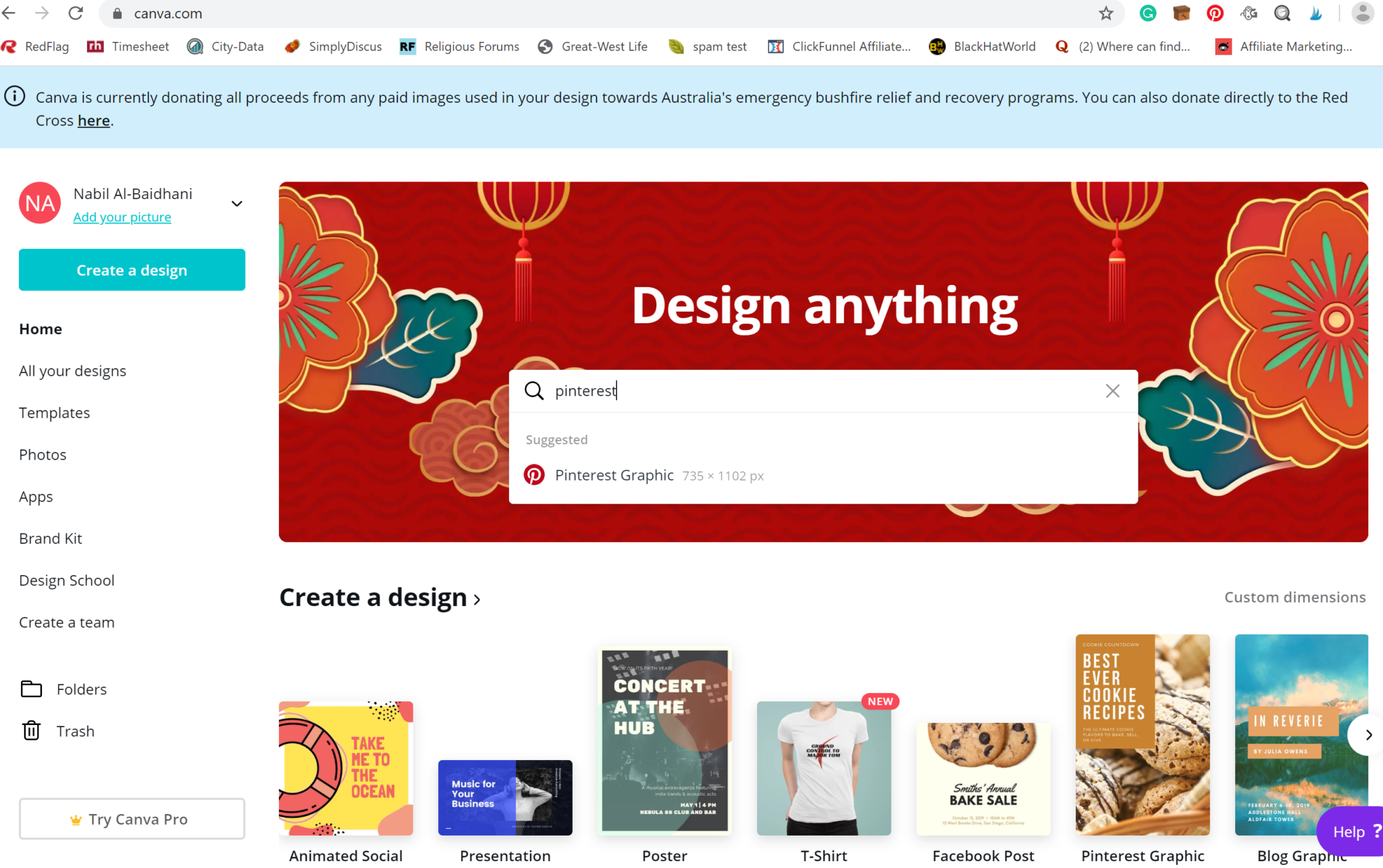Open the Custom dimensions option

point(1295,597)
